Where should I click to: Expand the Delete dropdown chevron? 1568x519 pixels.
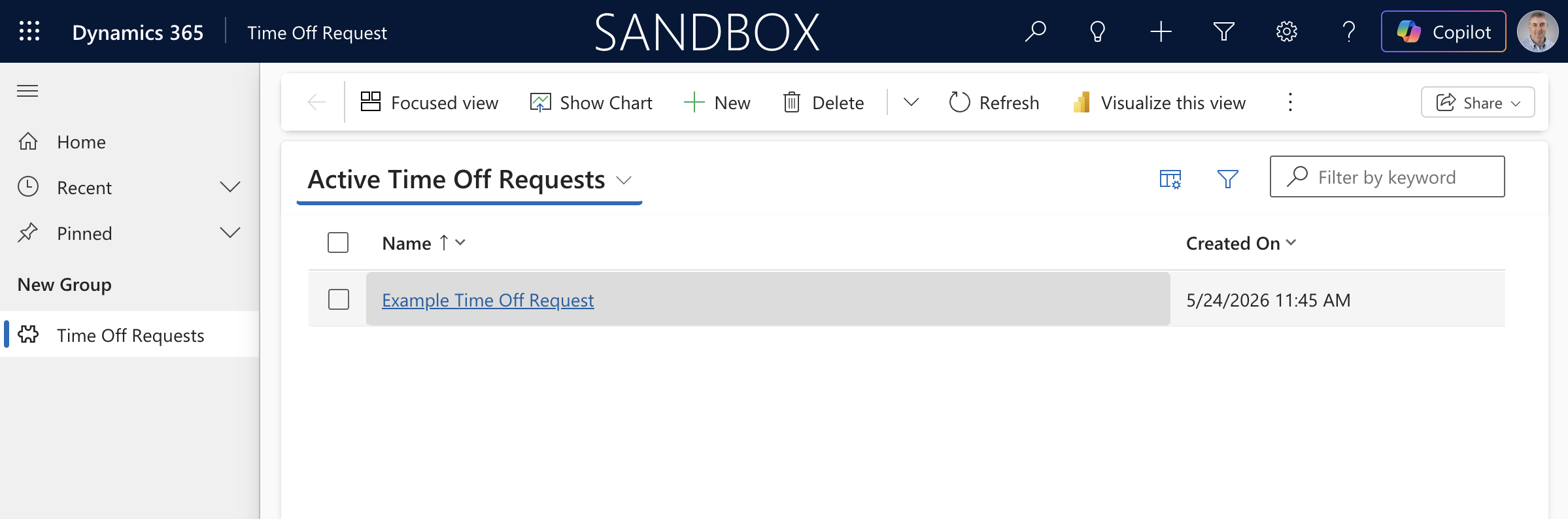pyautogui.click(x=911, y=102)
